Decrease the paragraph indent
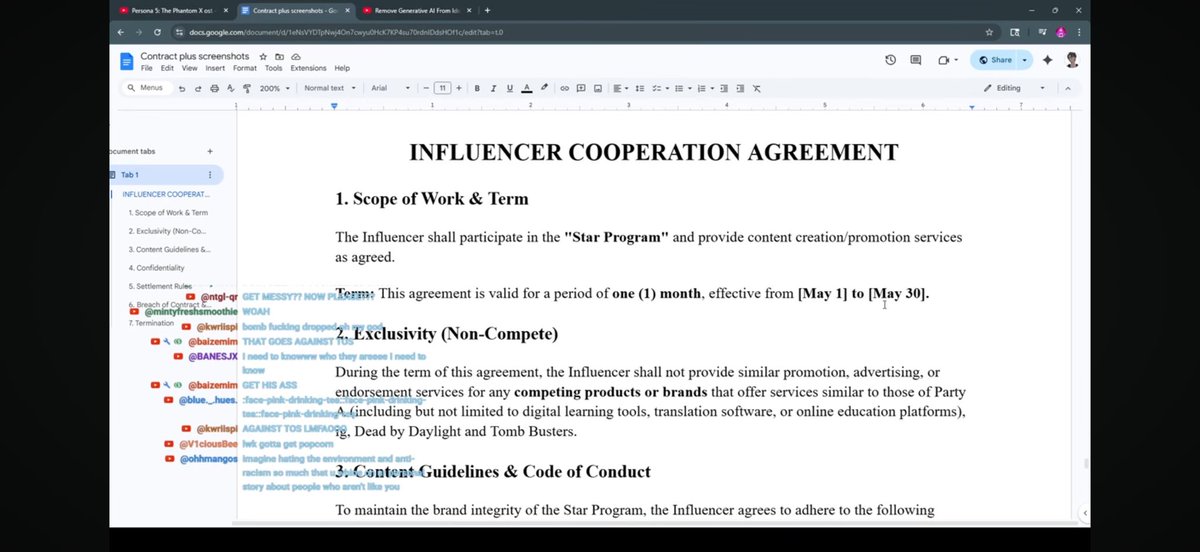1200x552 pixels. tap(725, 88)
